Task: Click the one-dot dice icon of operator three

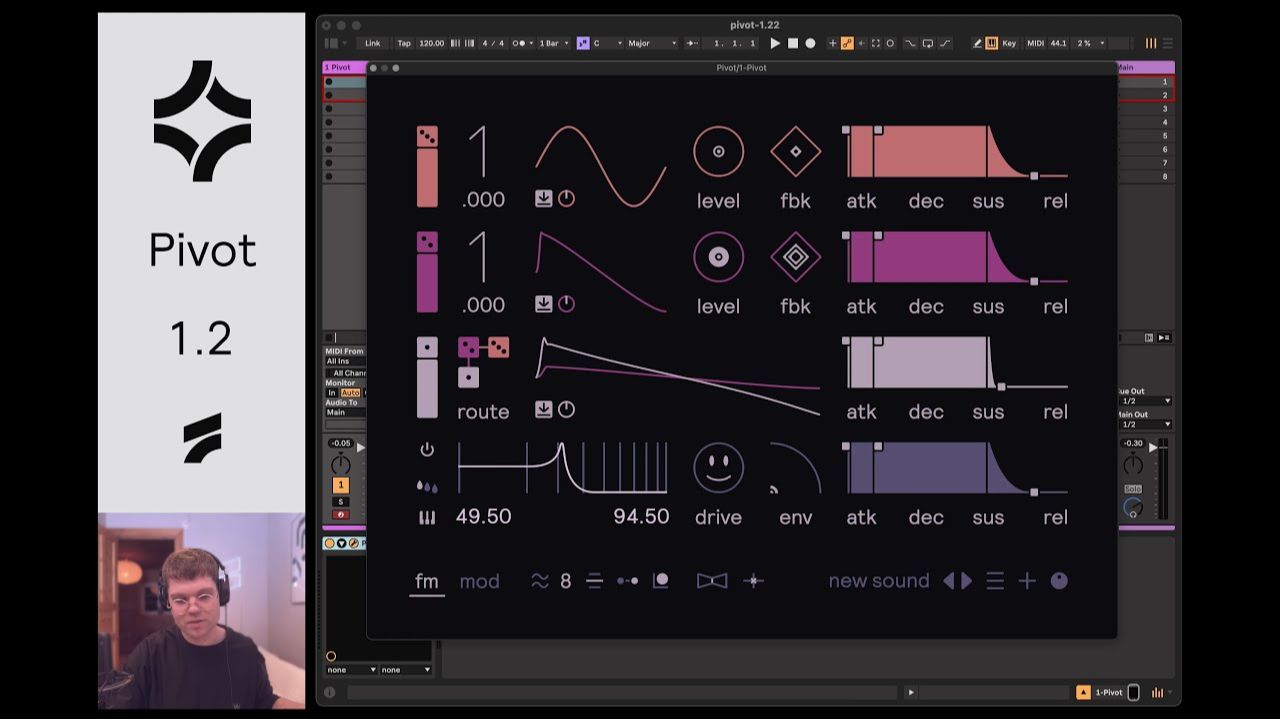Action: coord(427,347)
